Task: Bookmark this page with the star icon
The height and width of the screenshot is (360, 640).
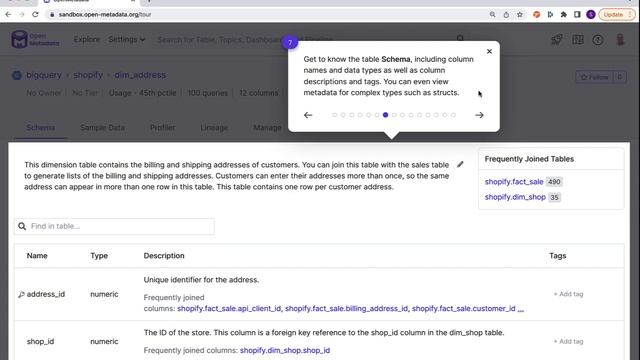Action: (x=520, y=14)
